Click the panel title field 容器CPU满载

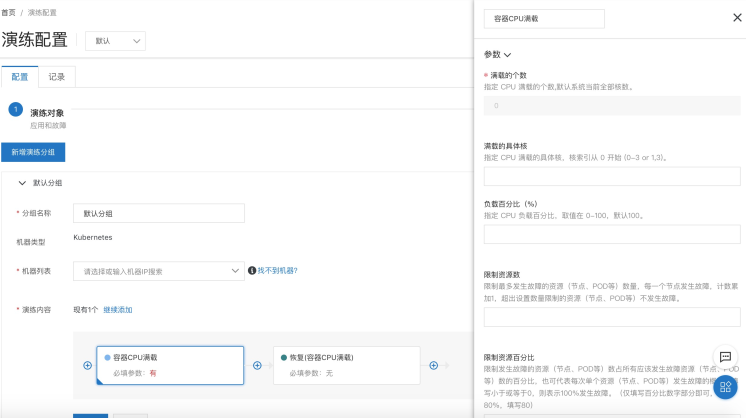pyautogui.click(x=544, y=19)
